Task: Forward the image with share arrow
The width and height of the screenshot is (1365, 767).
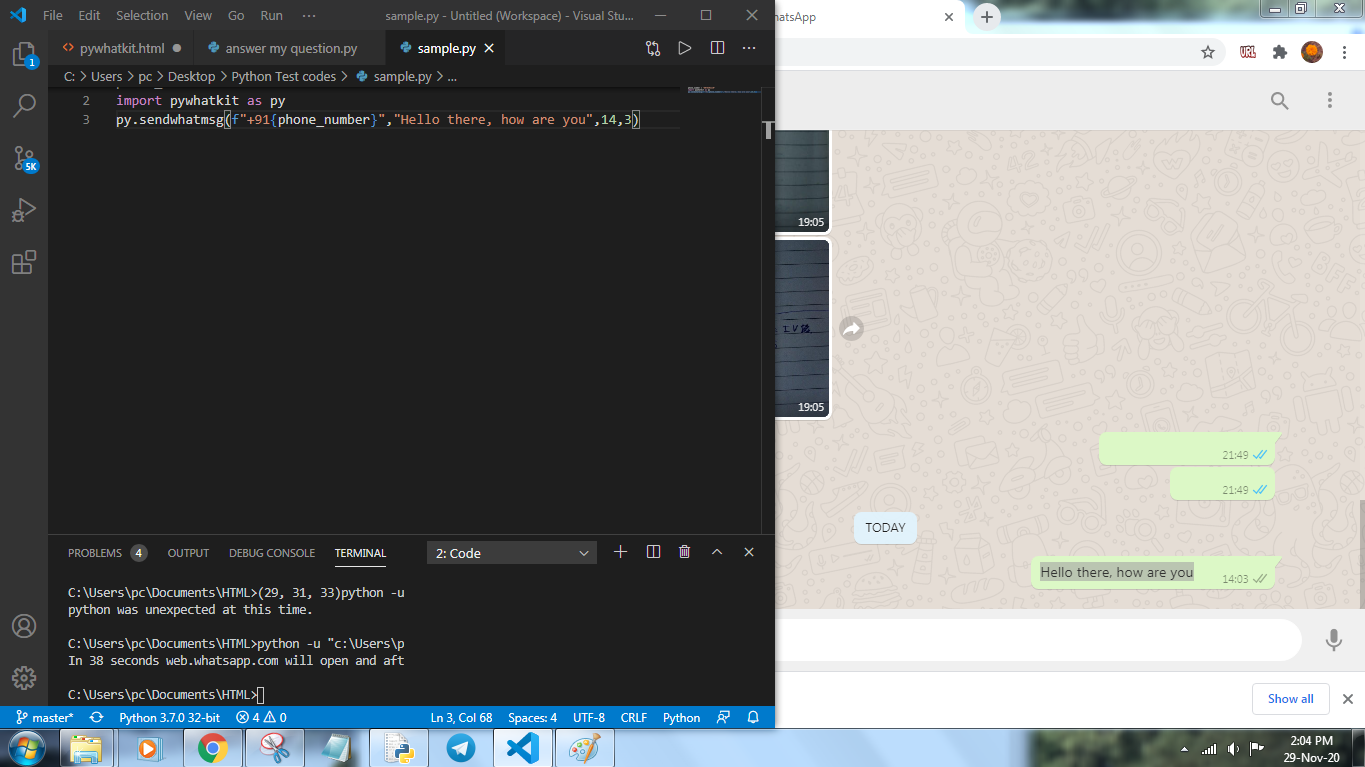Action: click(851, 328)
